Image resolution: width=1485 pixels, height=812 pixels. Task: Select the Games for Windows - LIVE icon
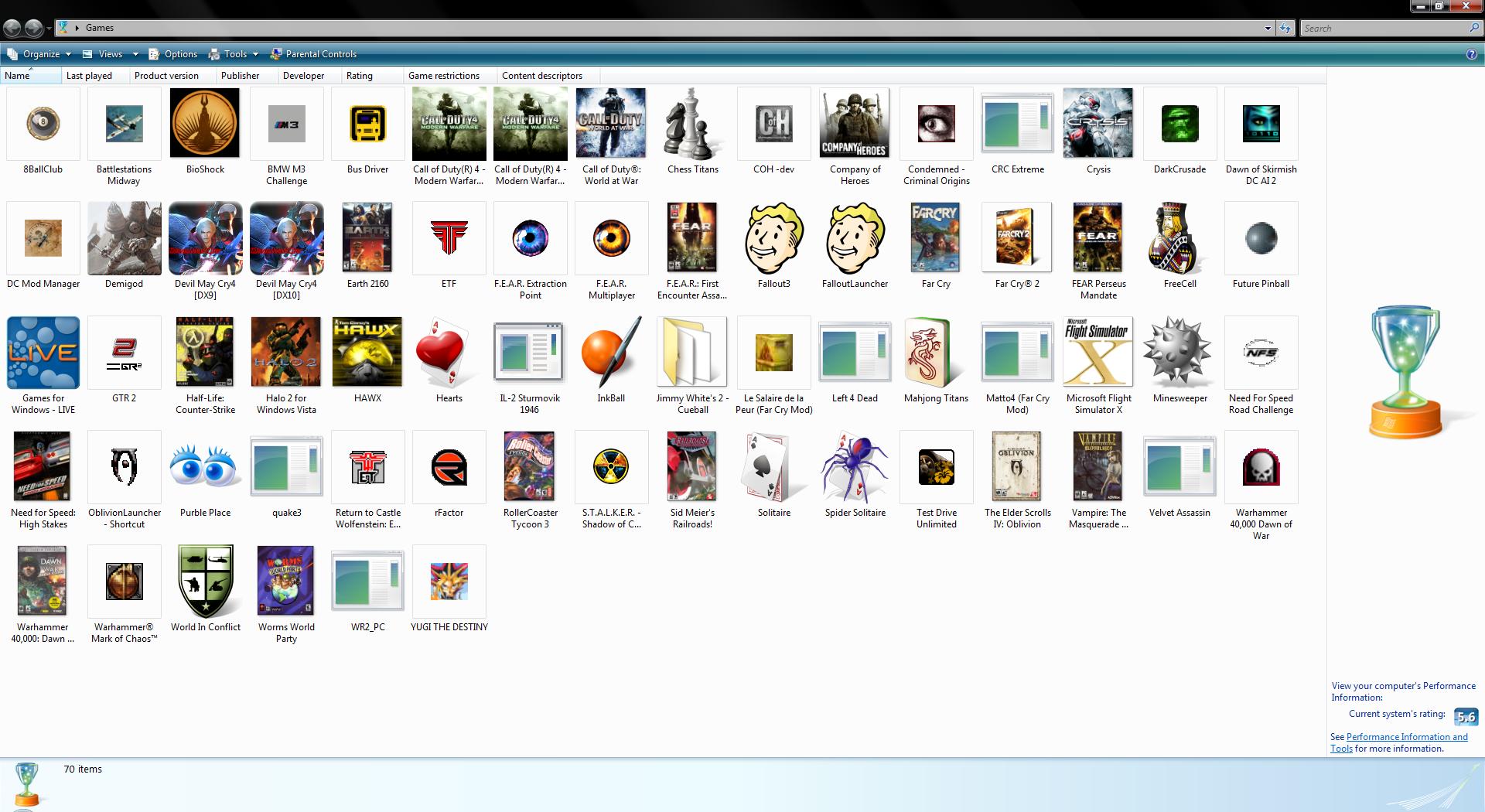click(x=43, y=352)
